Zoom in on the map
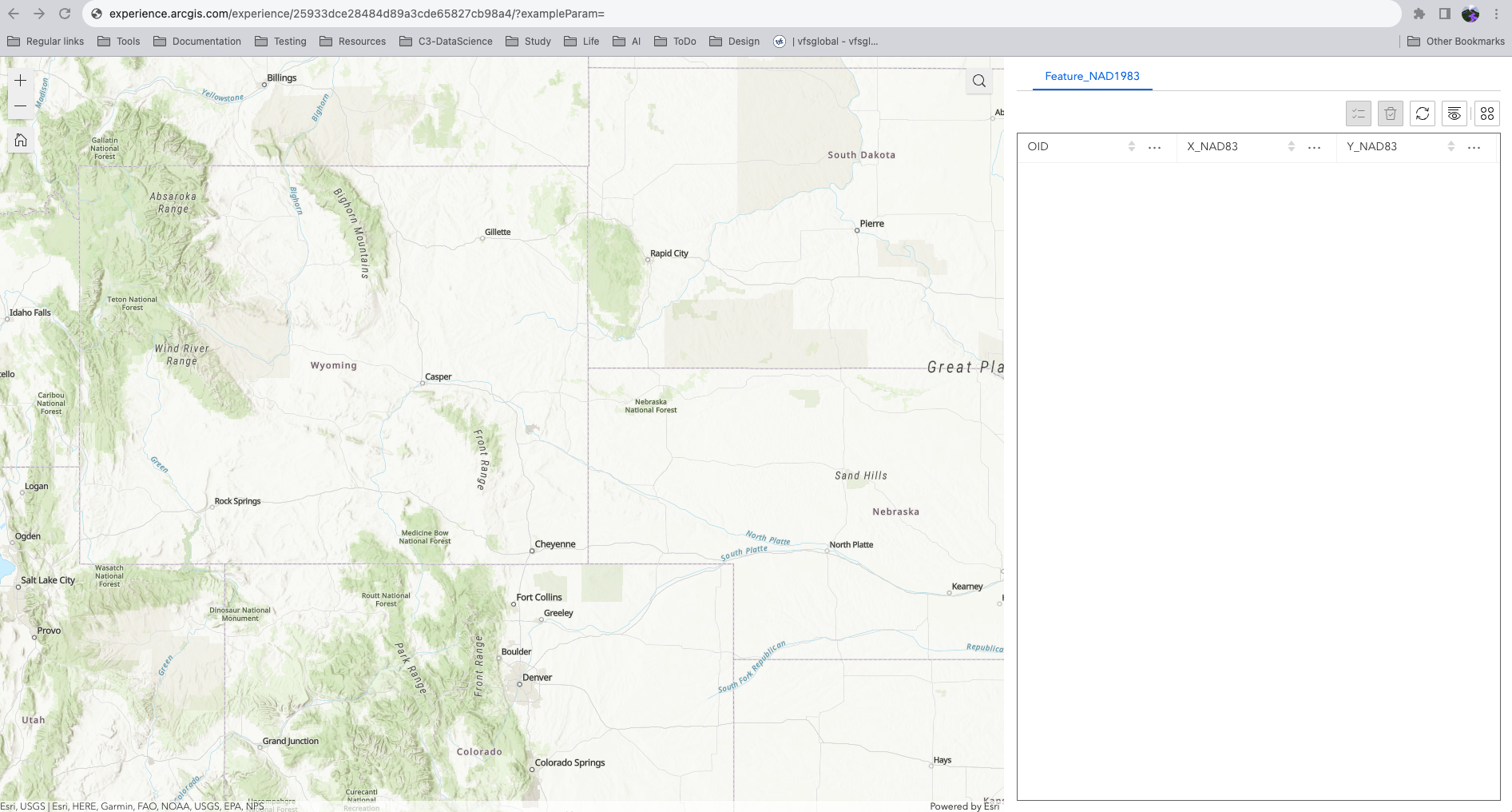The height and width of the screenshot is (812, 1512). (20, 80)
